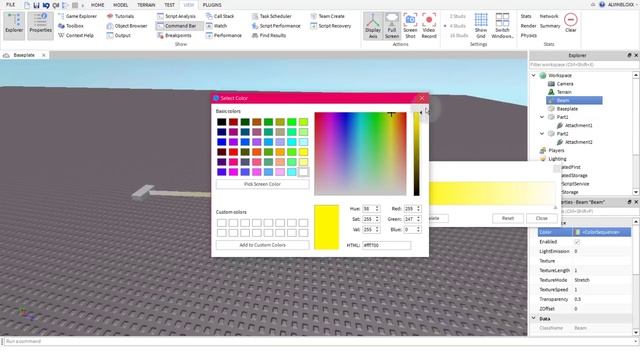Switch to the TERRAIN ribbon tab
The image size is (640, 360).
[146, 5]
